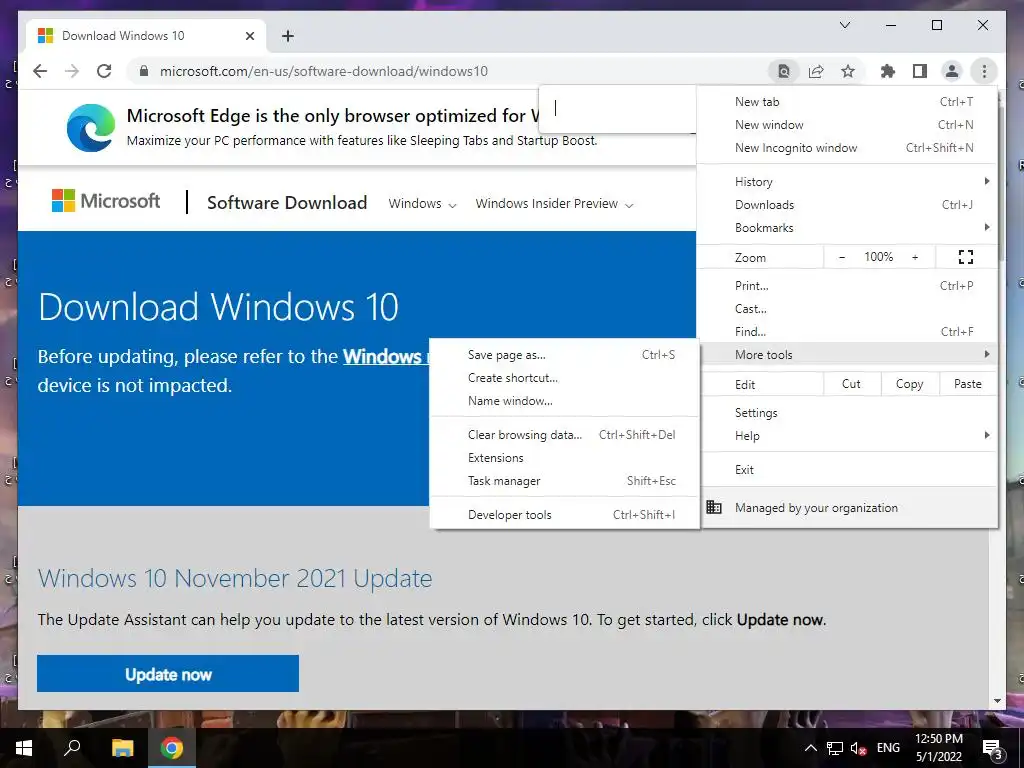Choose Print... from the menu
Screen dimensions: 1024x768
[x=847, y=285]
